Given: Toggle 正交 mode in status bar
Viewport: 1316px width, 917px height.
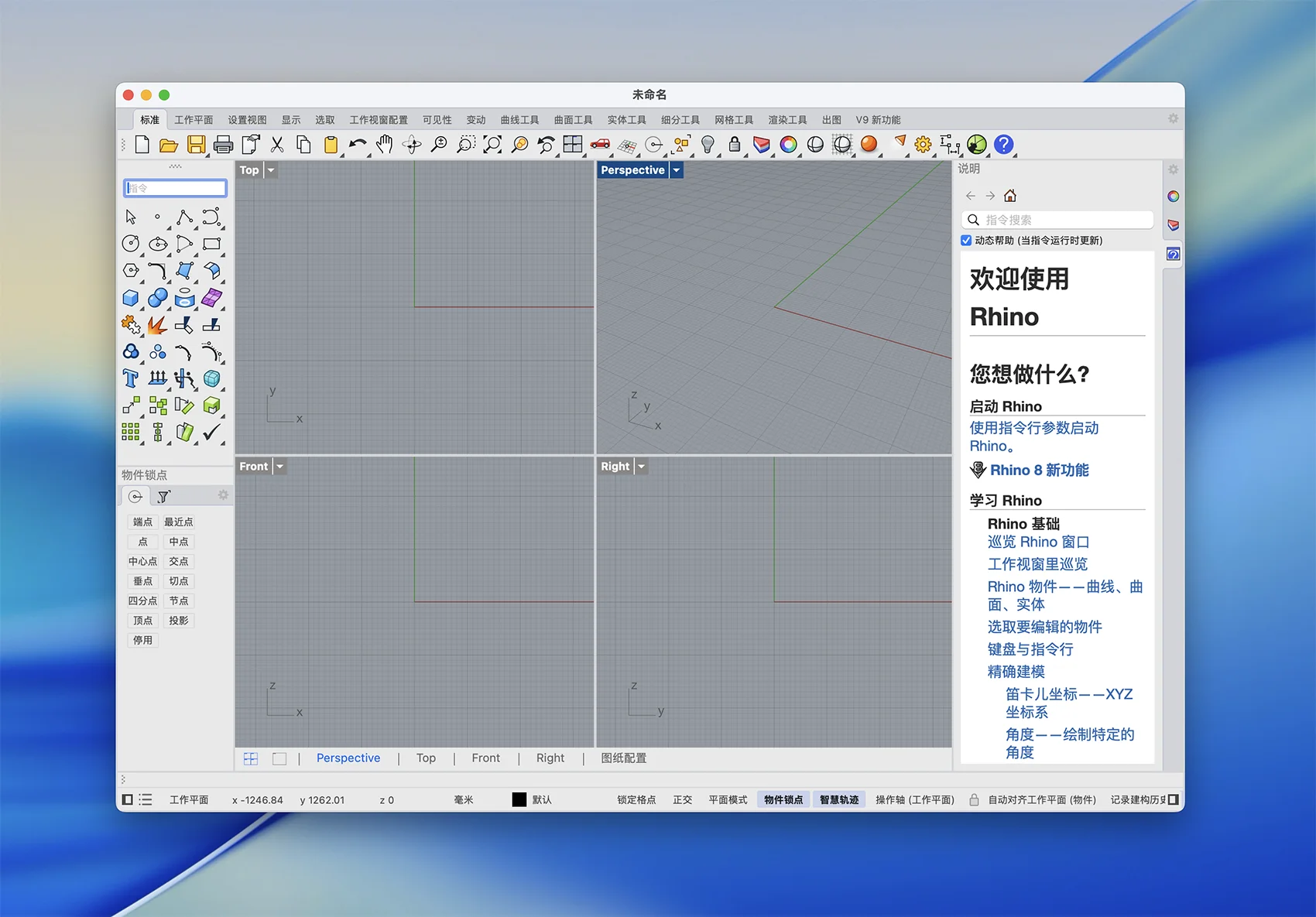Looking at the screenshot, I should (682, 800).
